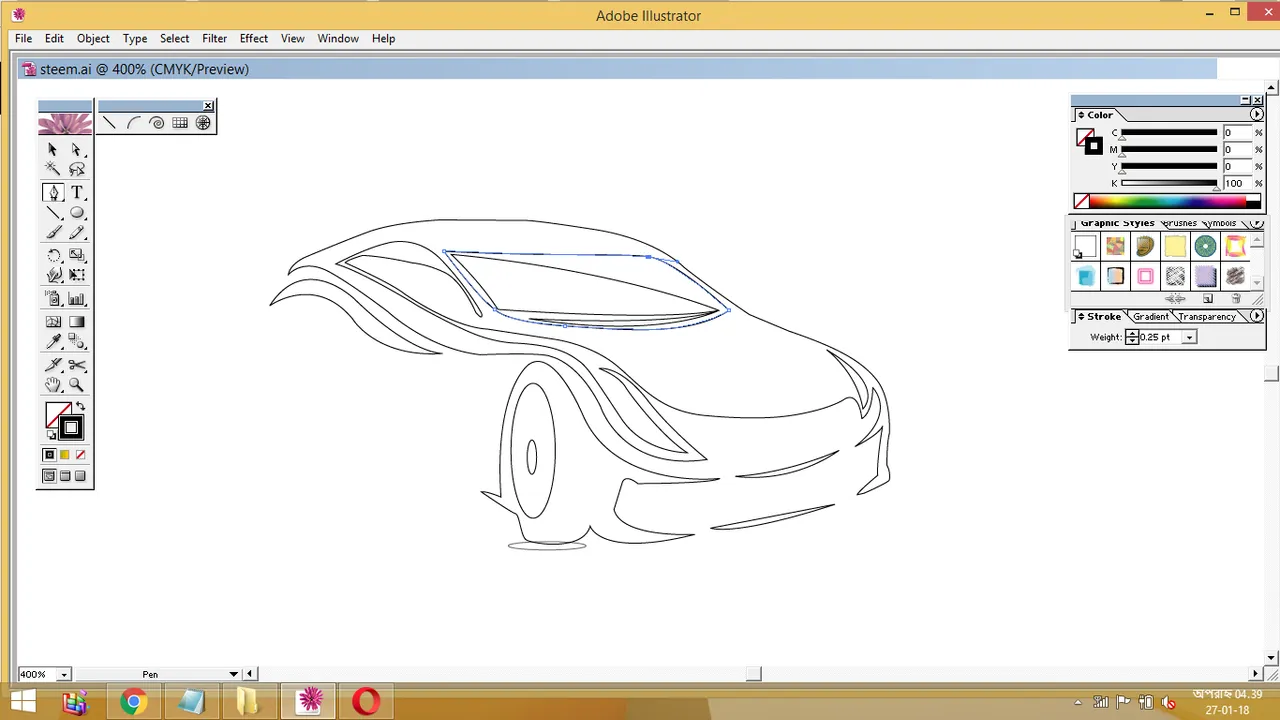Viewport: 1280px width, 720px height.
Task: Open the zoom level dropdown at 400%
Action: click(64, 674)
